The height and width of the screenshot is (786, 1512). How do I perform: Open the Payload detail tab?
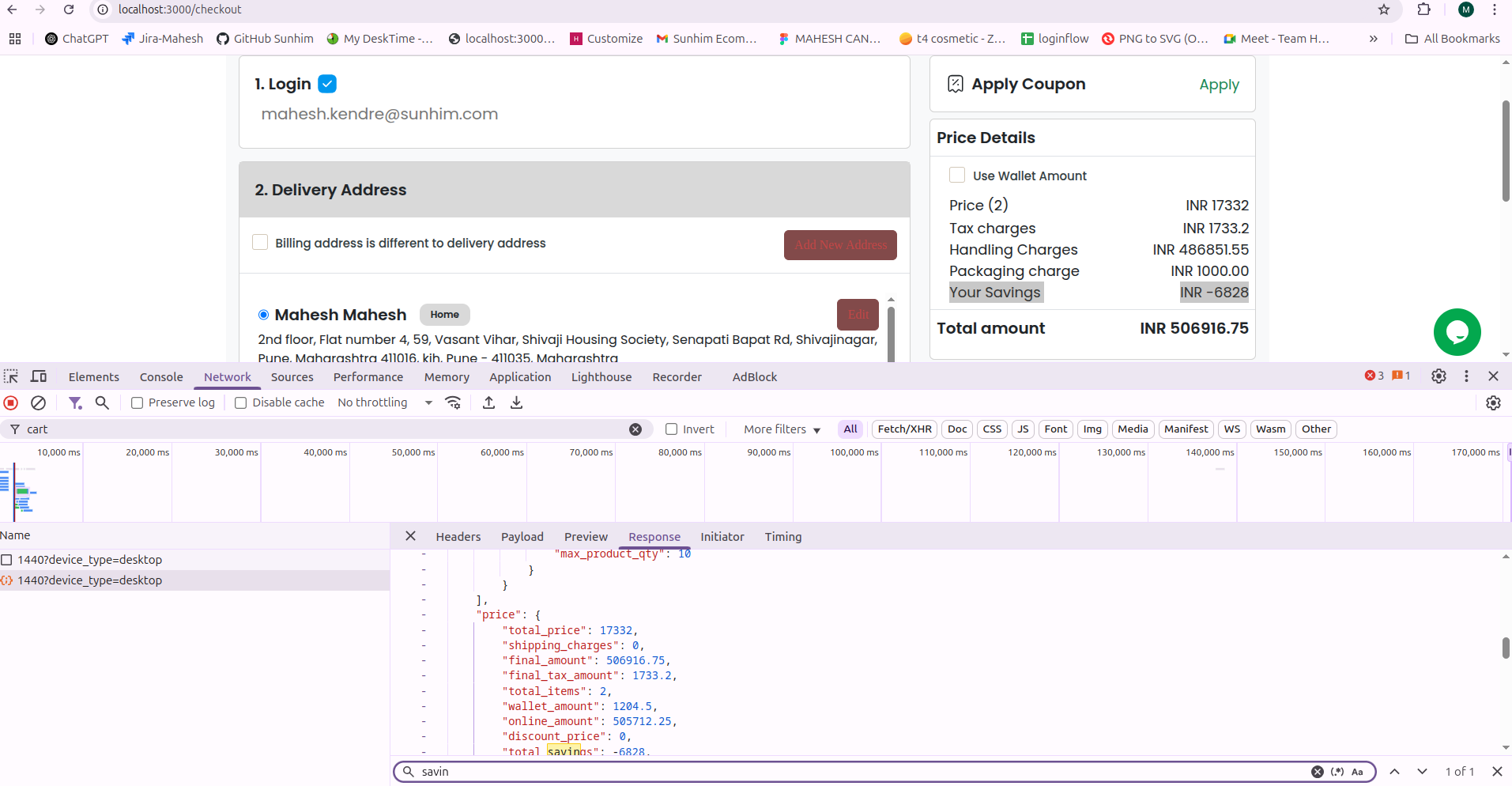point(522,536)
